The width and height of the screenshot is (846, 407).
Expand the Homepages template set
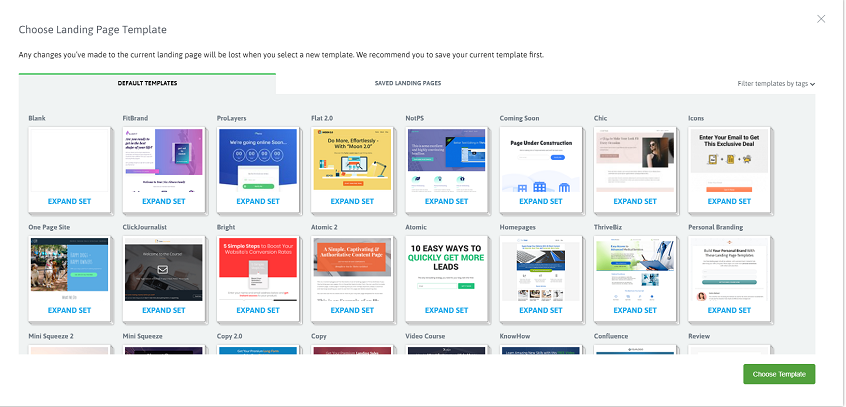point(541,310)
